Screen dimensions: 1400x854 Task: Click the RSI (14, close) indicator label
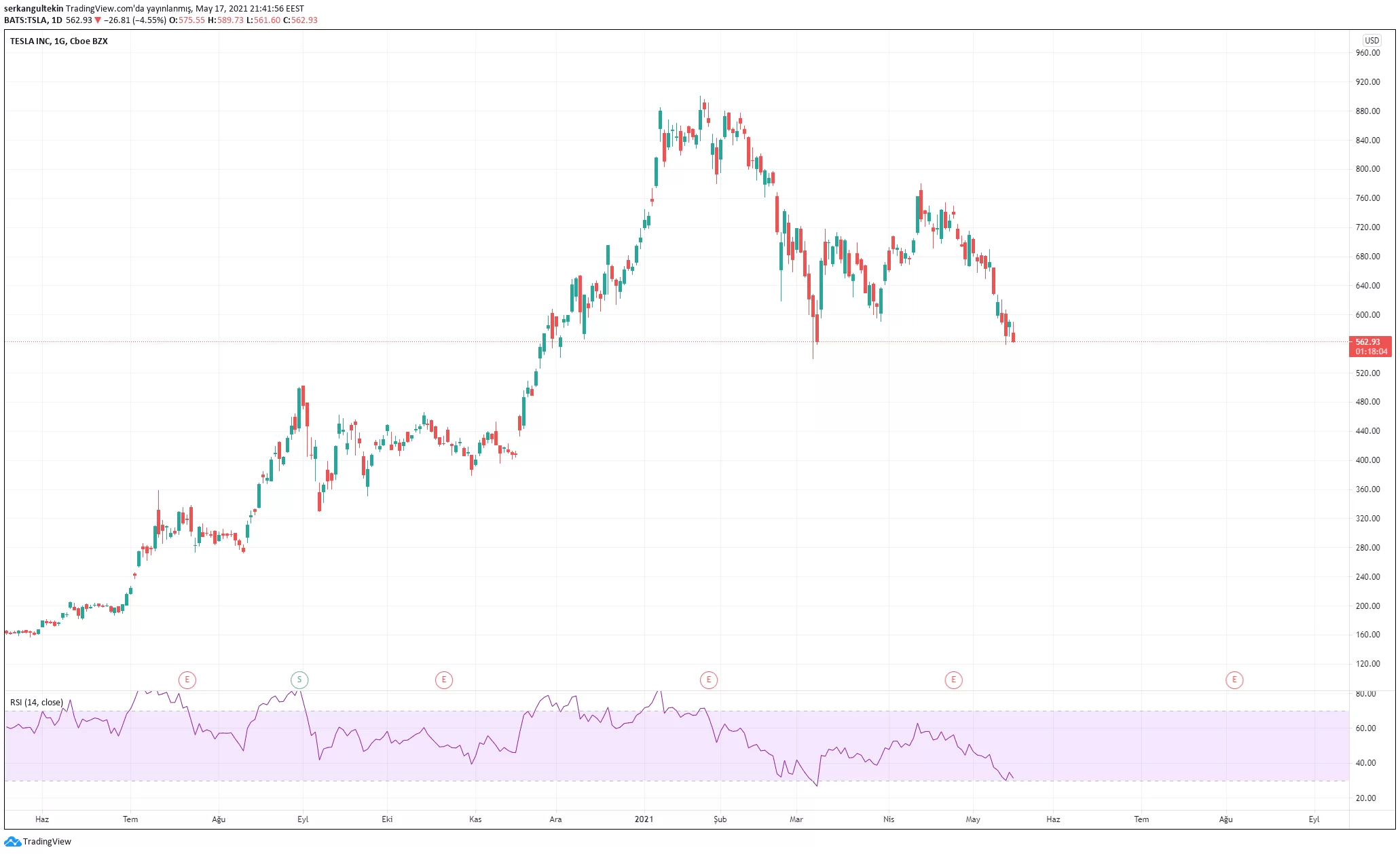pos(37,702)
